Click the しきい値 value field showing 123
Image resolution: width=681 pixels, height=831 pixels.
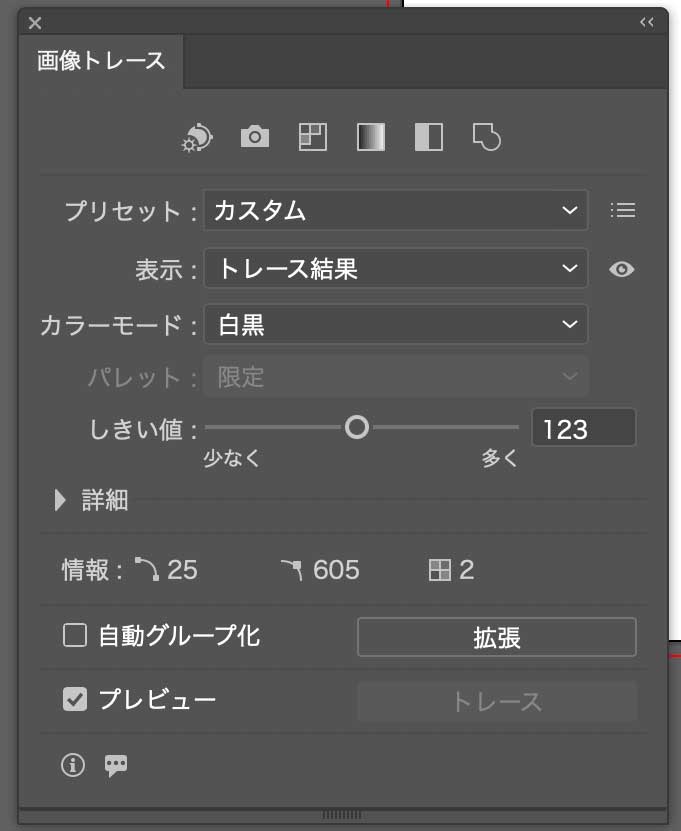point(583,428)
